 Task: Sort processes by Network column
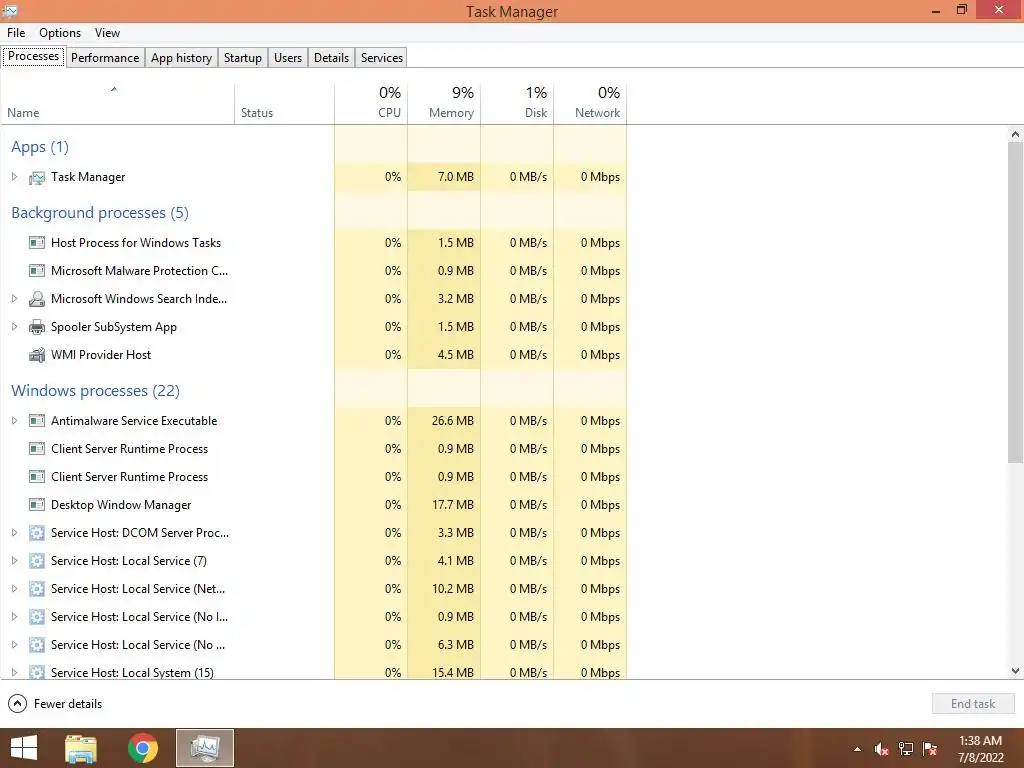point(590,104)
